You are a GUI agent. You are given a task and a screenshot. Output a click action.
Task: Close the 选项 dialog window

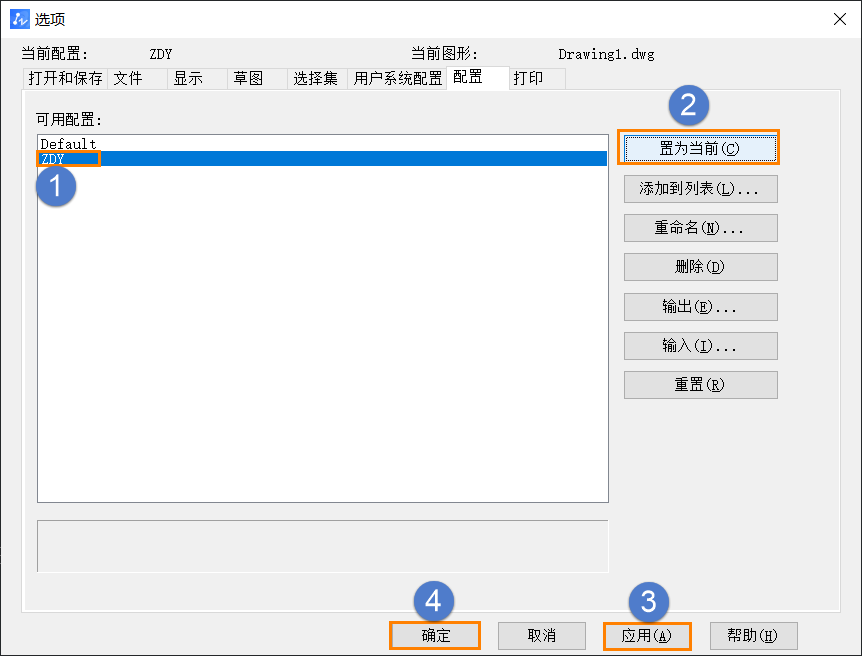coord(839,19)
